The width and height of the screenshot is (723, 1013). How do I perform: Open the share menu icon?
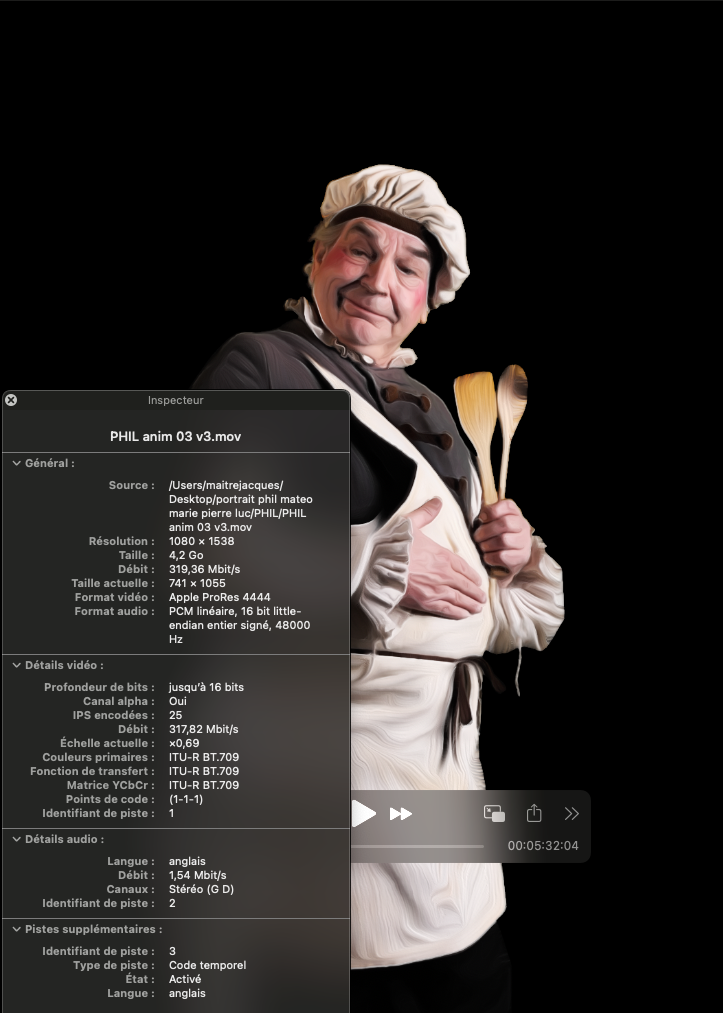tap(534, 813)
